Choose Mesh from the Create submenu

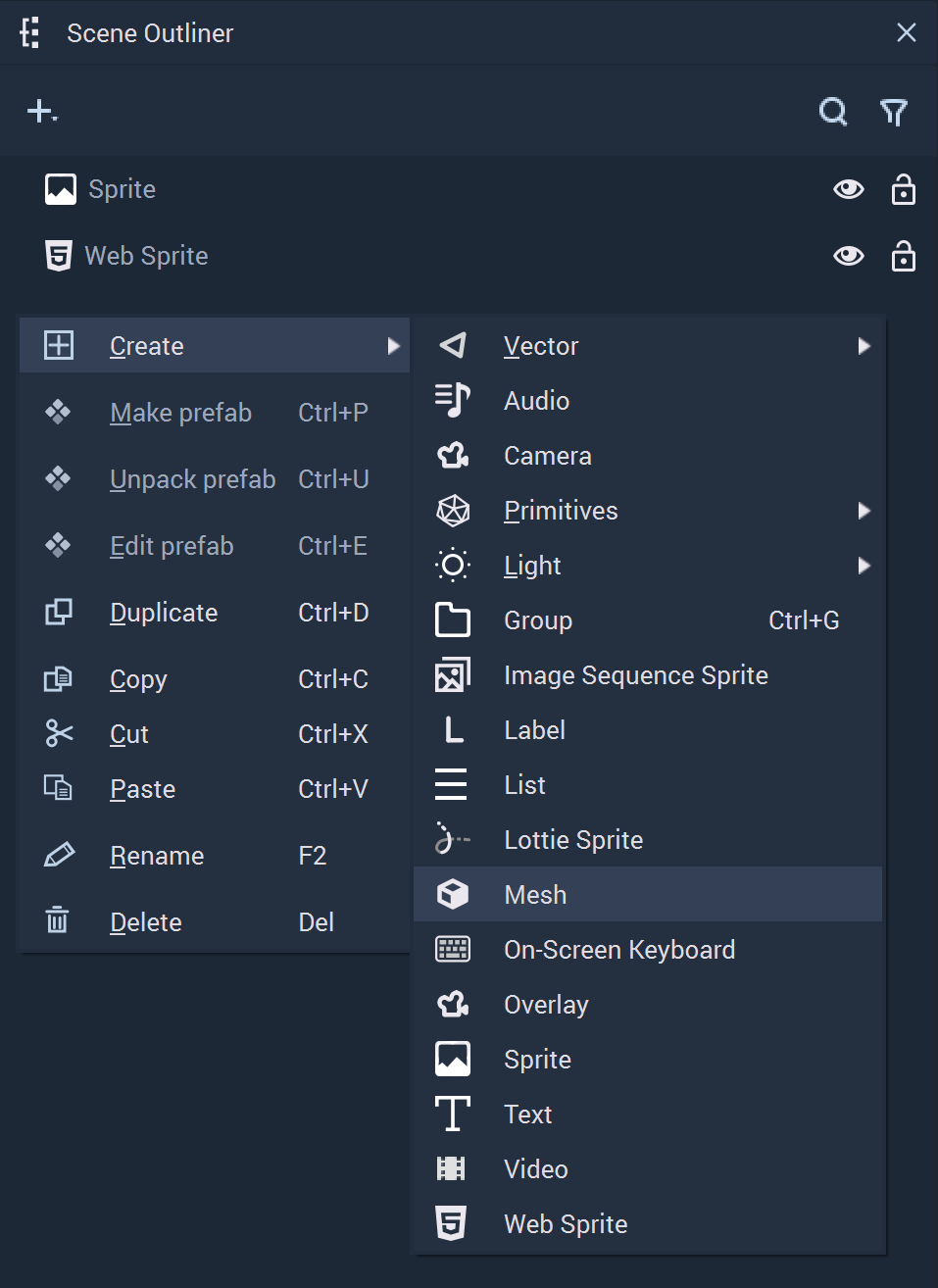pyautogui.click(x=648, y=894)
